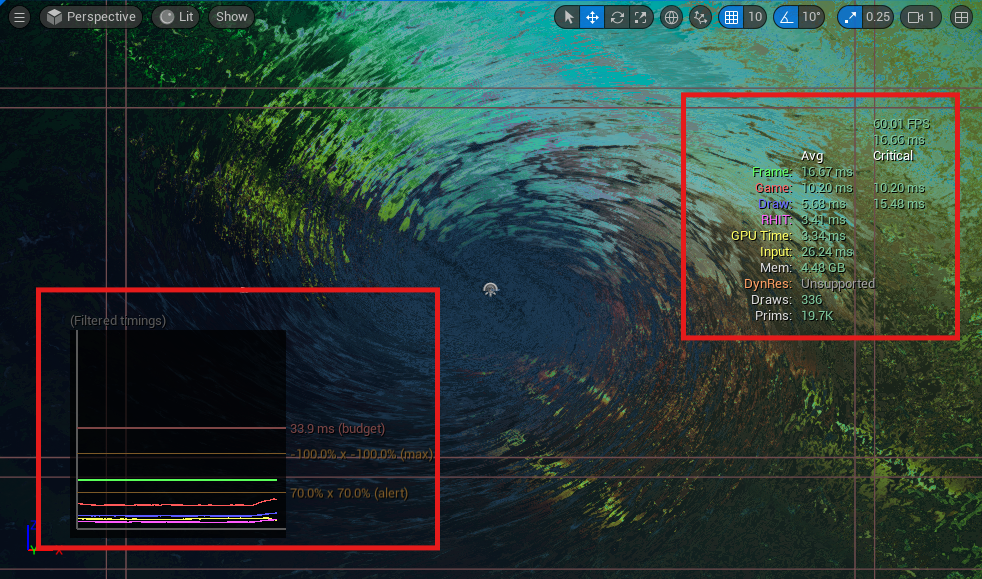This screenshot has height=579, width=982.
Task: Click the actor icon in viewport center
Action: (x=490, y=290)
